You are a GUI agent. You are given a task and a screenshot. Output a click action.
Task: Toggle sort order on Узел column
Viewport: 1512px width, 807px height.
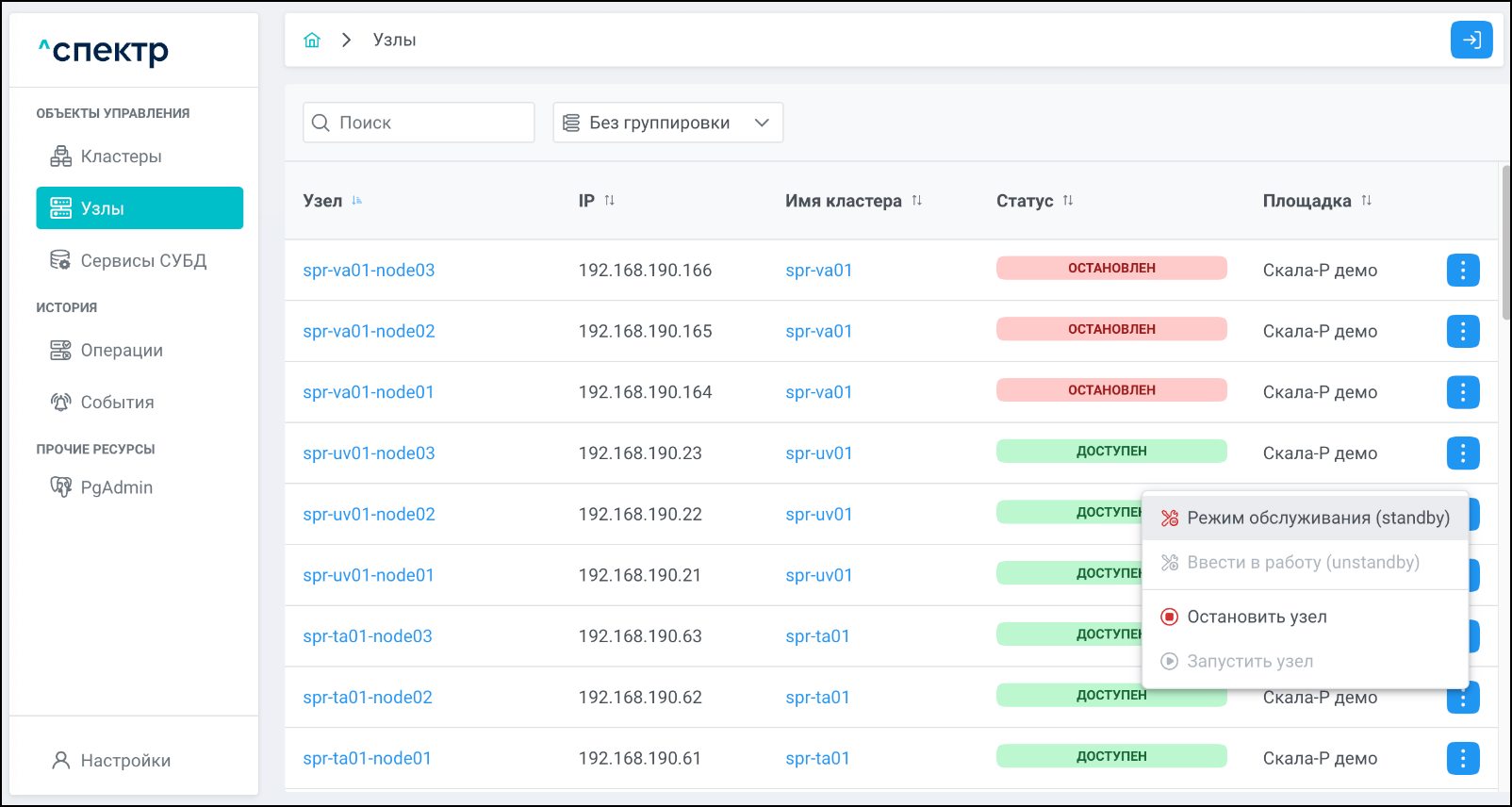(x=357, y=201)
